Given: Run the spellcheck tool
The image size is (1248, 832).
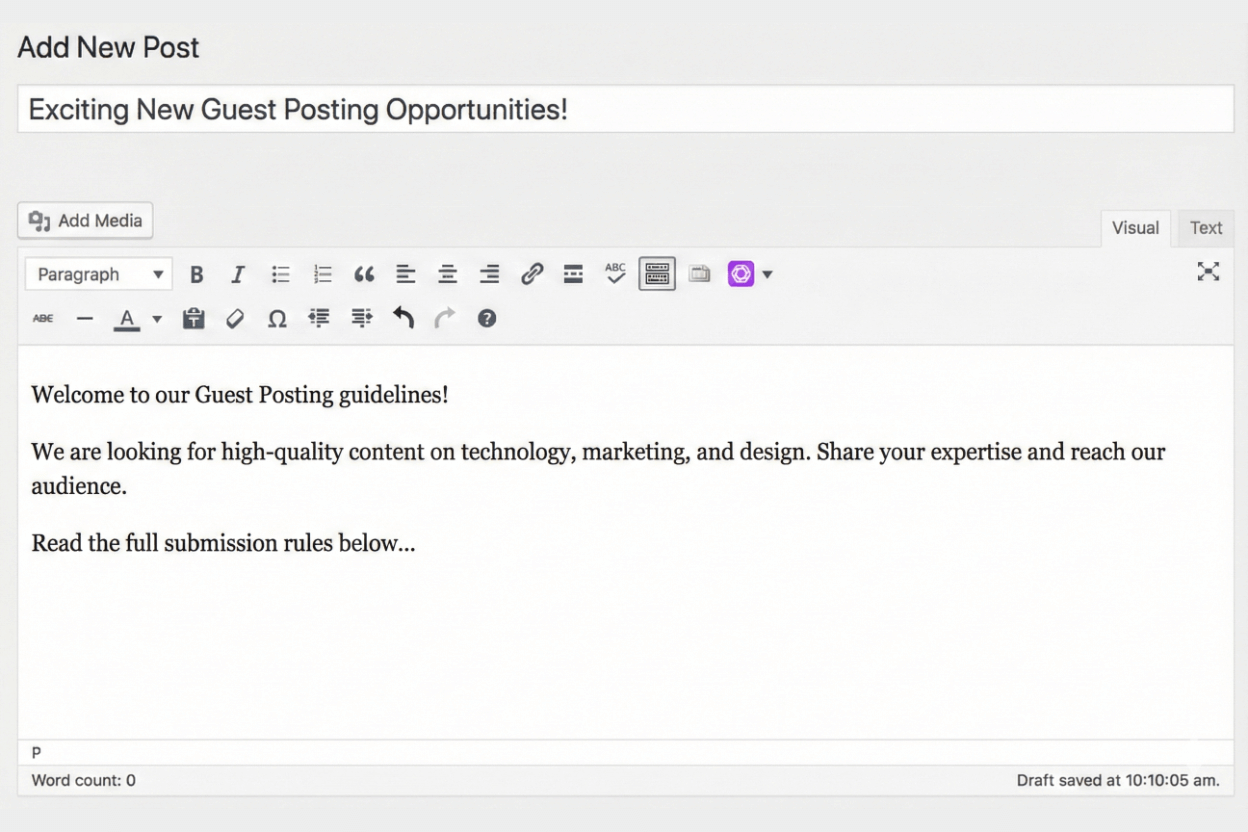Looking at the screenshot, I should (x=614, y=273).
